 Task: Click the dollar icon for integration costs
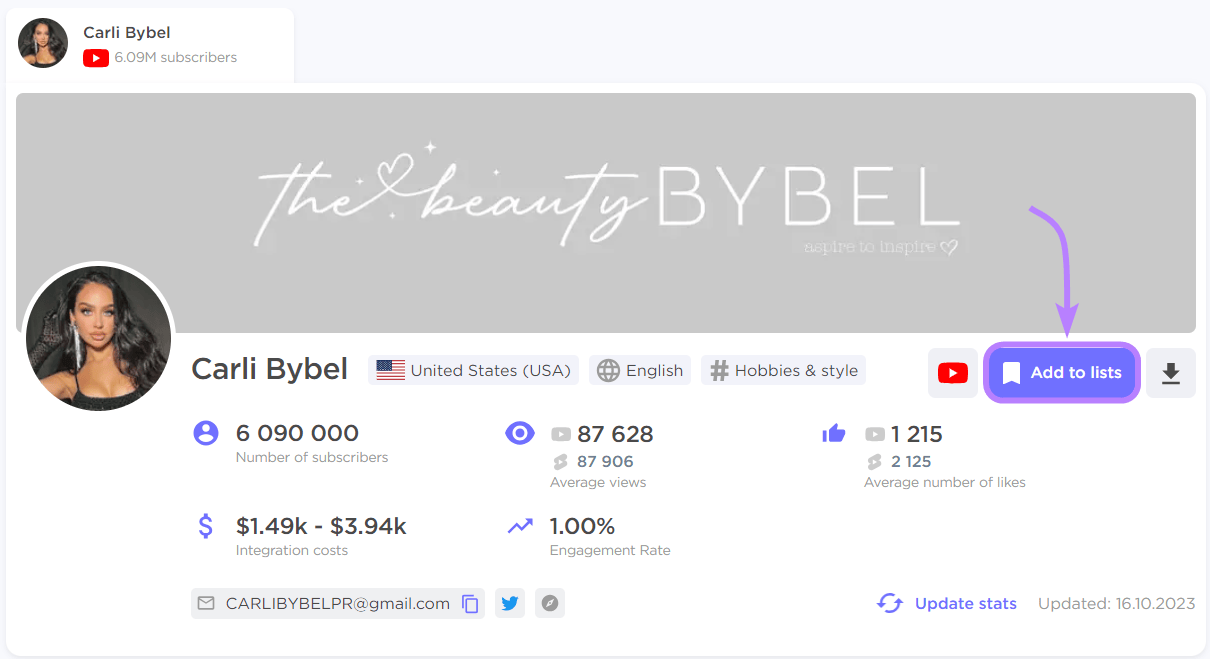point(205,525)
